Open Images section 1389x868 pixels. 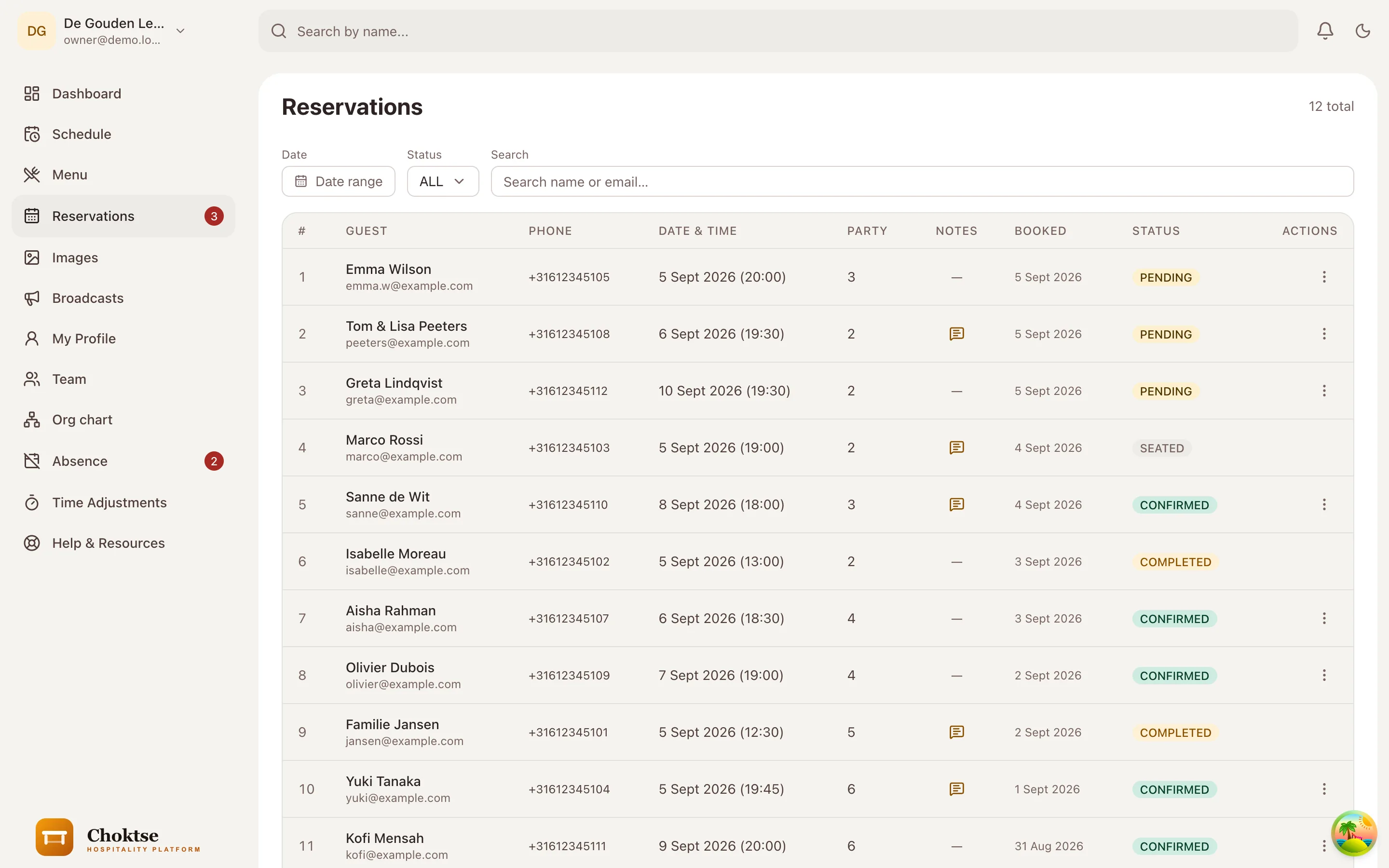[123, 258]
